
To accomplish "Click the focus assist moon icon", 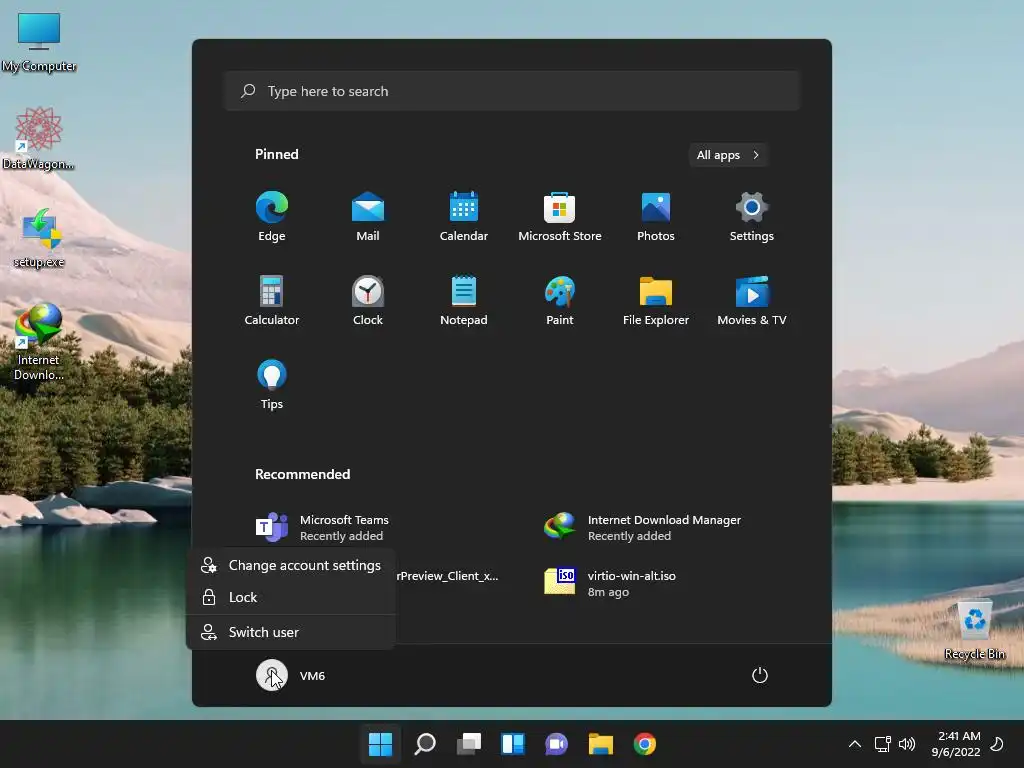I will click(998, 744).
